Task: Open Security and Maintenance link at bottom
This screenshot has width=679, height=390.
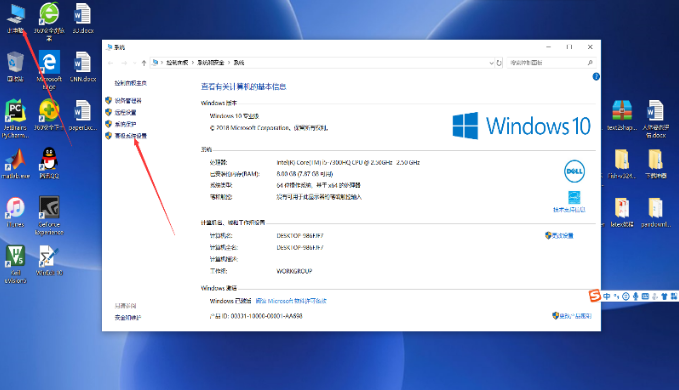Action: coord(128,318)
